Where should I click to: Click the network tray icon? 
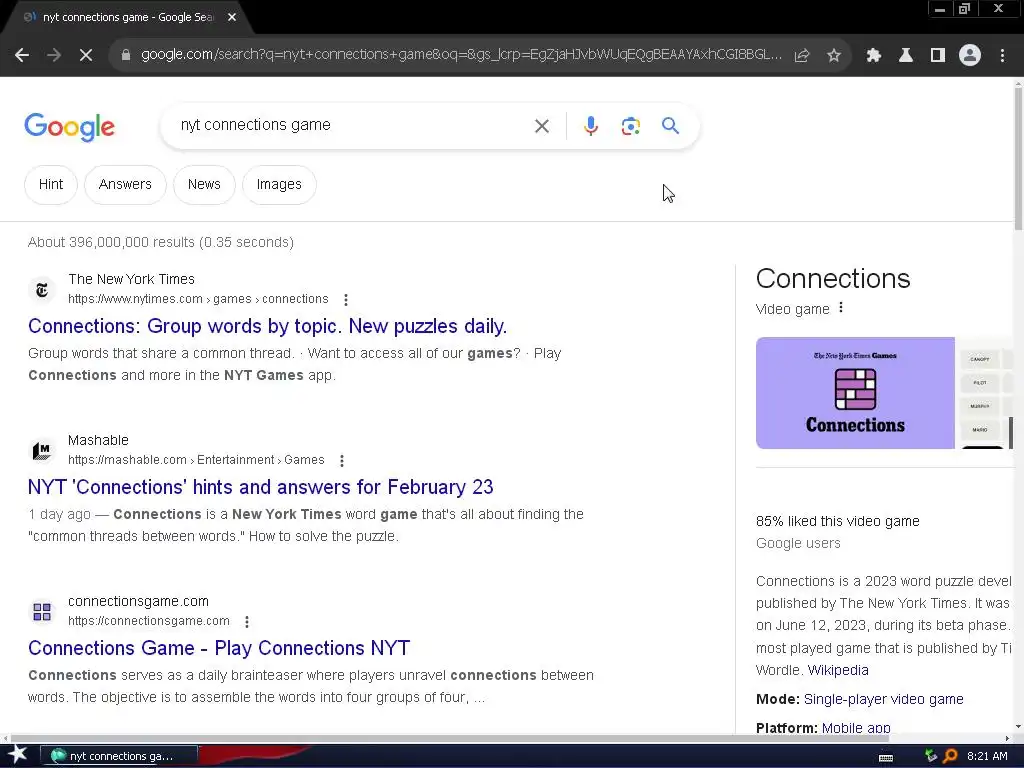[x=931, y=756]
